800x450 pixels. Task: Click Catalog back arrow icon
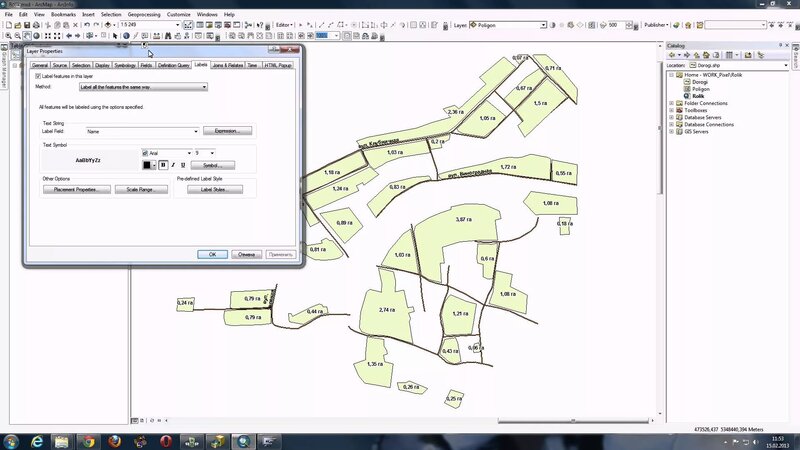(672, 55)
